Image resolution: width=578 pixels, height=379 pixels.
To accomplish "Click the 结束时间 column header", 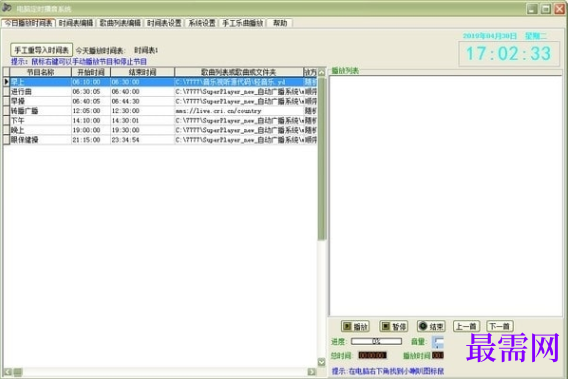I will pos(142,72).
